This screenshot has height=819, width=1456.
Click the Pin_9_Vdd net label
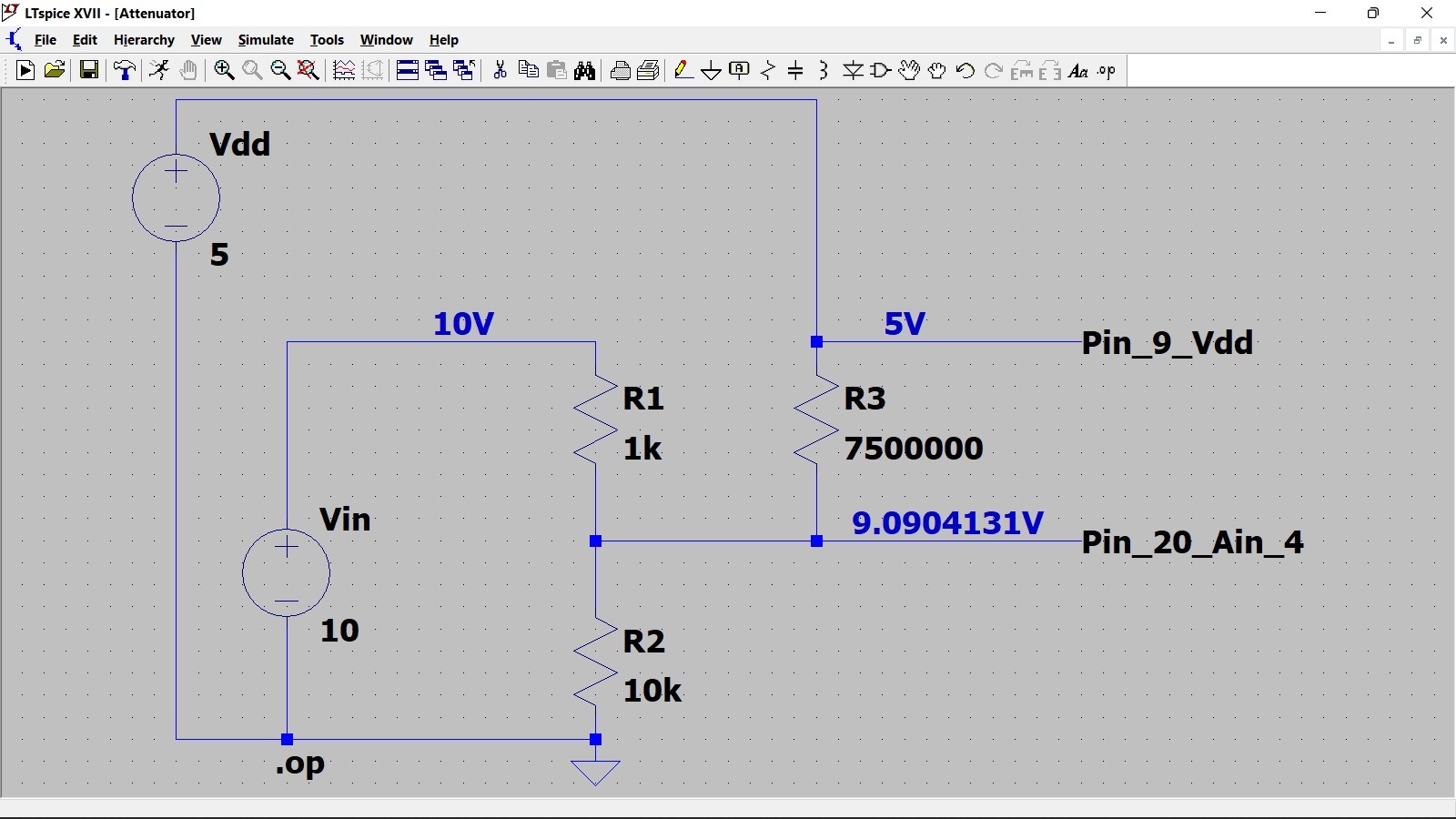pyautogui.click(x=1168, y=343)
